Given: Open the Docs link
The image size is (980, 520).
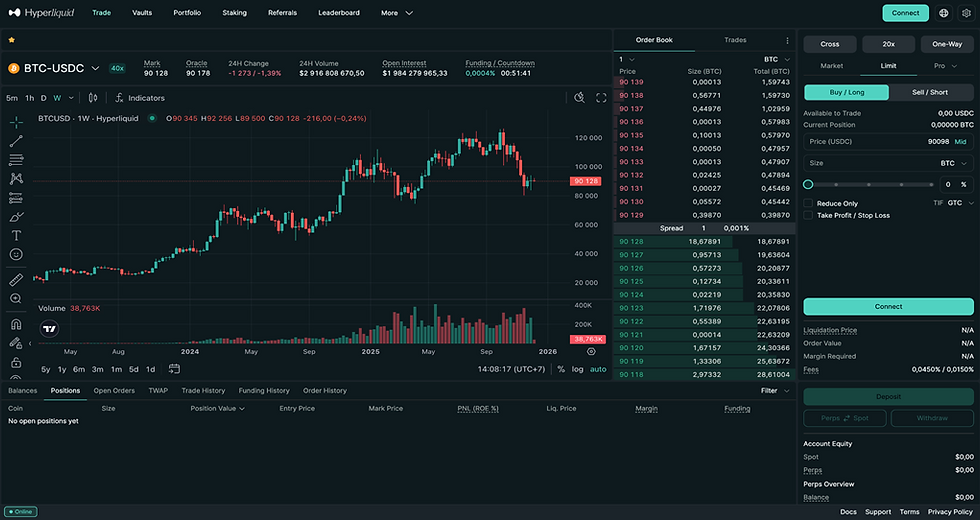Looking at the screenshot, I should pyautogui.click(x=848, y=512).
